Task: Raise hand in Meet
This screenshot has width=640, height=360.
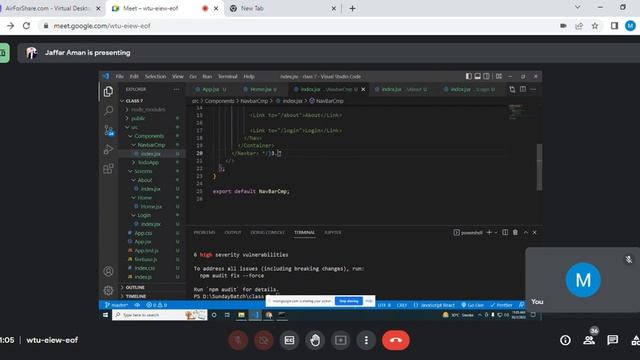Action: coord(315,340)
